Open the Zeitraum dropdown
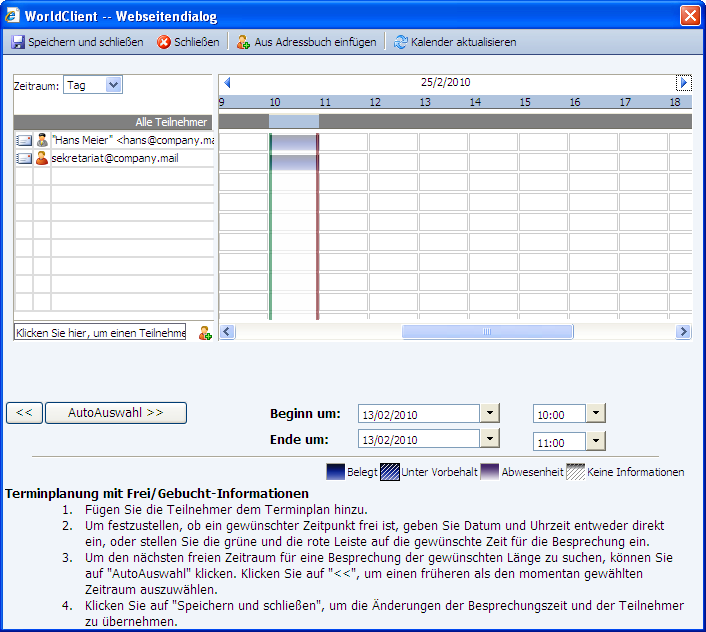 113,85
